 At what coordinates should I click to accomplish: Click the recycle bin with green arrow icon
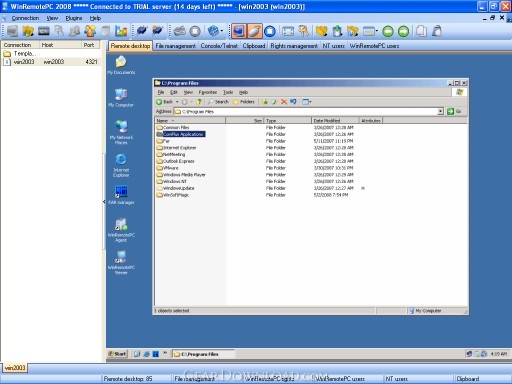pyautogui.click(x=337, y=31)
